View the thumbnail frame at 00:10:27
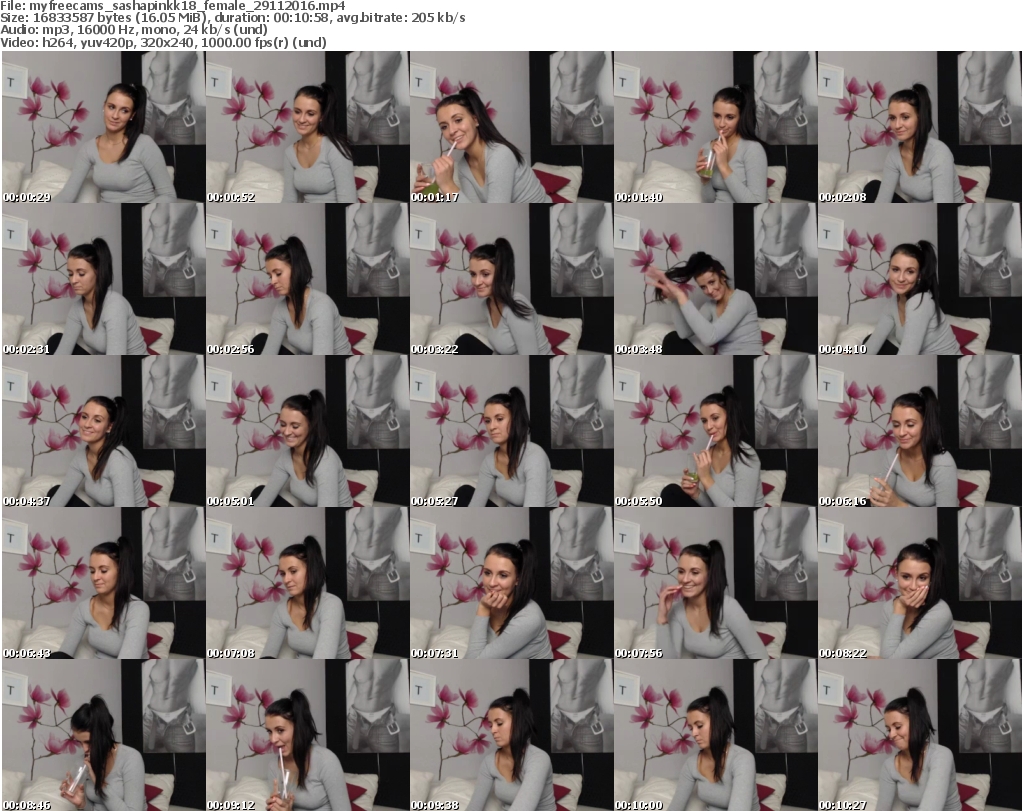1024x811 pixels. (920, 735)
